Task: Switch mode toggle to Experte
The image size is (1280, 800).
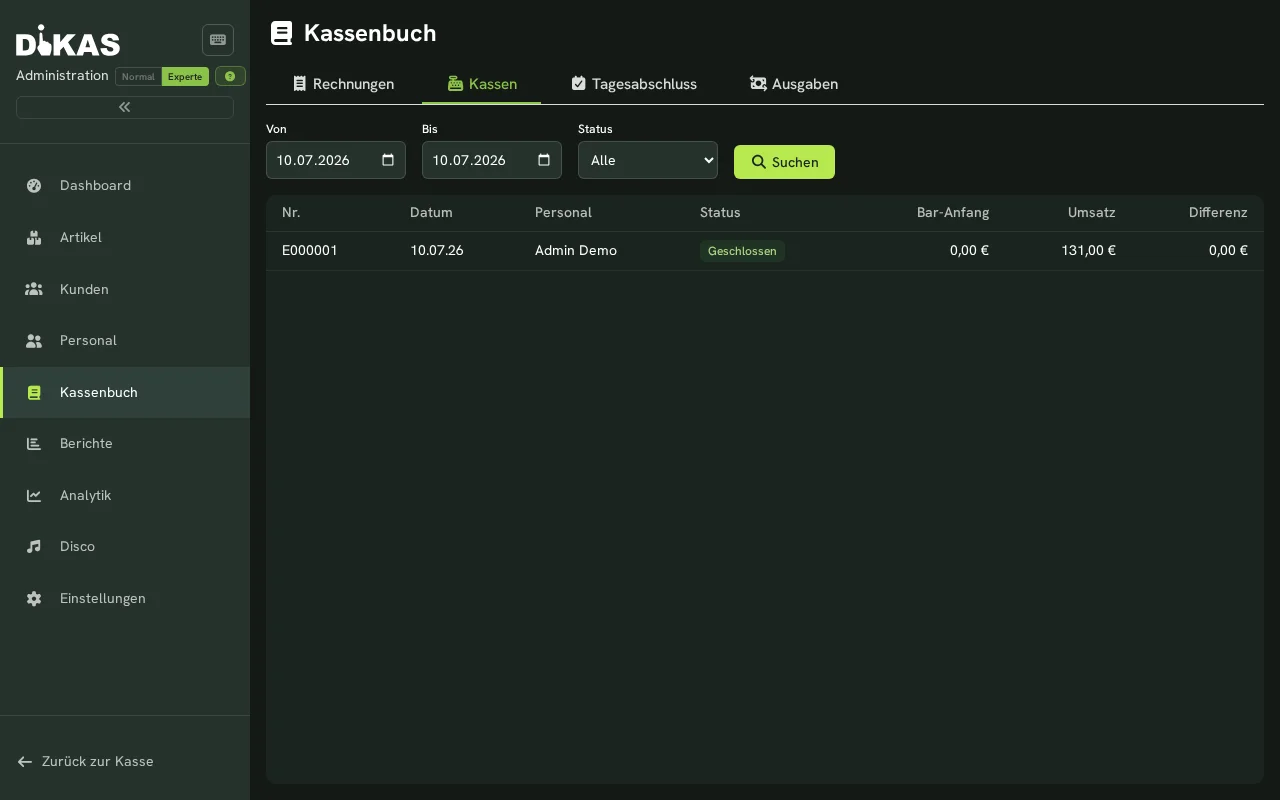Action: [185, 77]
